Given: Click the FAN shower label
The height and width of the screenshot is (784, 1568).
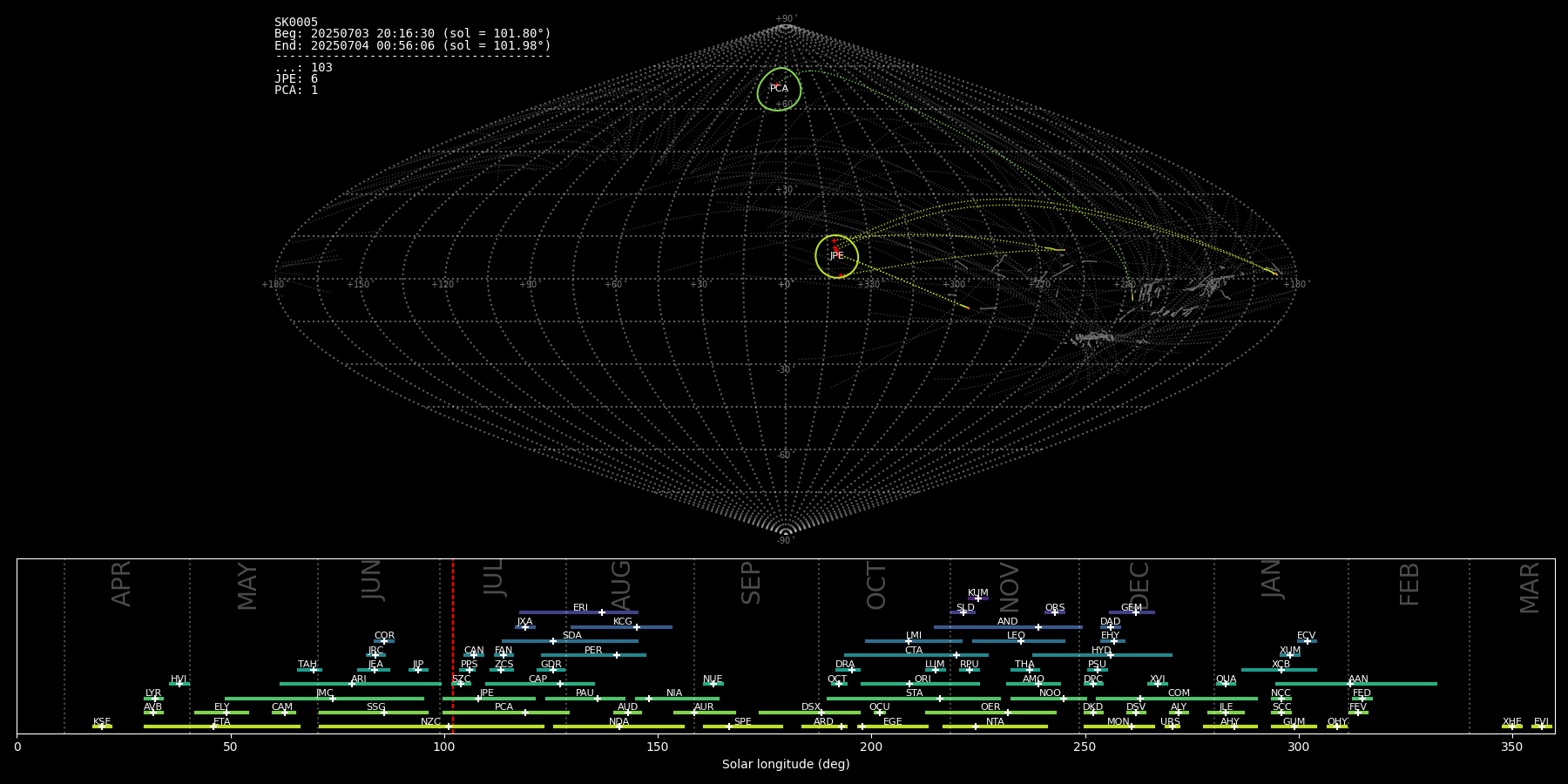Looking at the screenshot, I should pyautogui.click(x=504, y=651).
